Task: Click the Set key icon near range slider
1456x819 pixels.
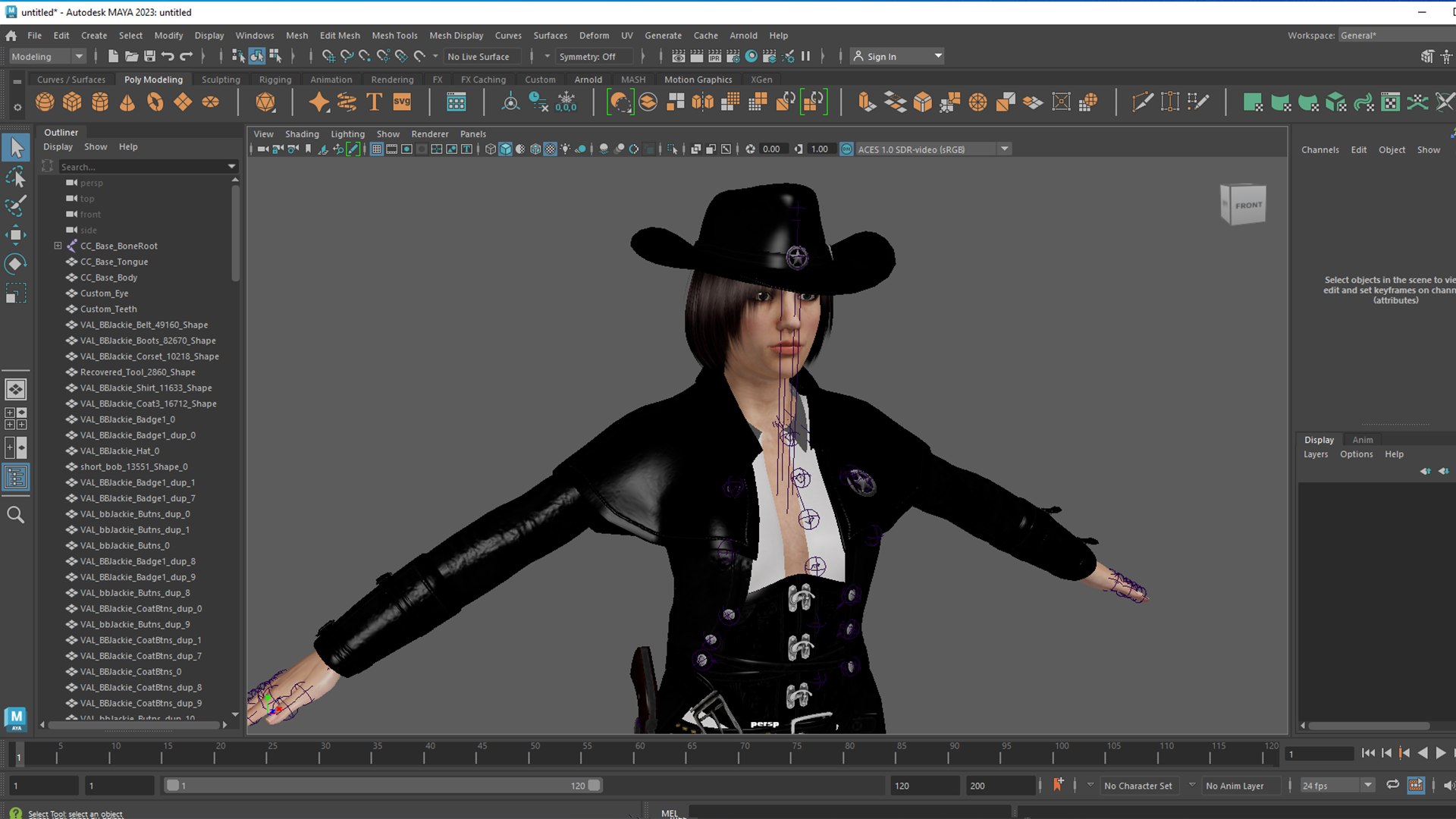Action: (1058, 785)
